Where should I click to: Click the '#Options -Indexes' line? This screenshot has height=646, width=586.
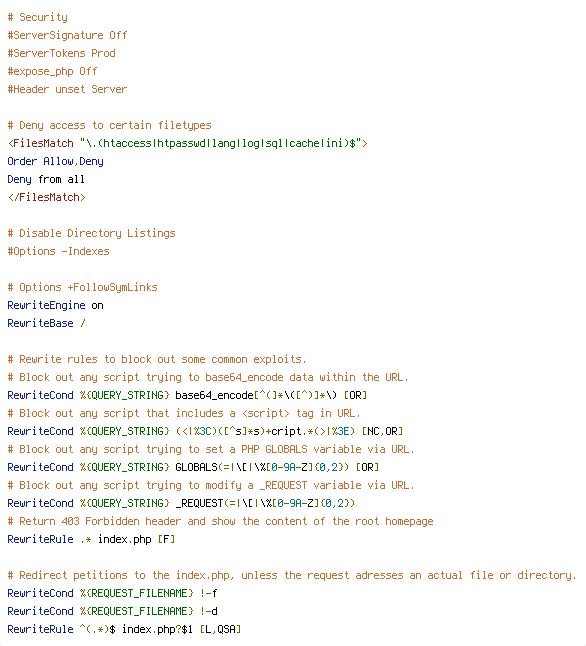click(59, 251)
